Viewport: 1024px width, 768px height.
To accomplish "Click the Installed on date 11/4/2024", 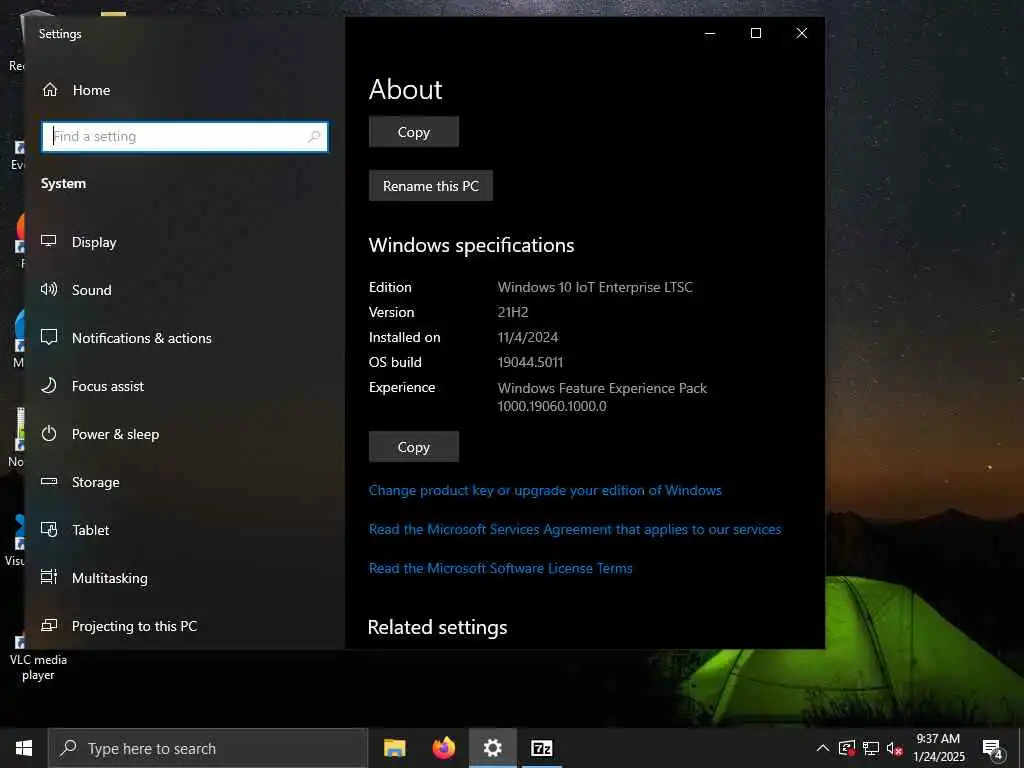I will point(528,338).
